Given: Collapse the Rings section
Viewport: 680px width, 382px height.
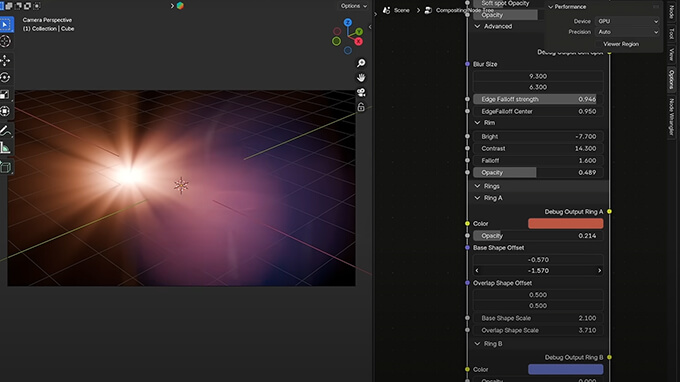Looking at the screenshot, I should coord(477,186).
